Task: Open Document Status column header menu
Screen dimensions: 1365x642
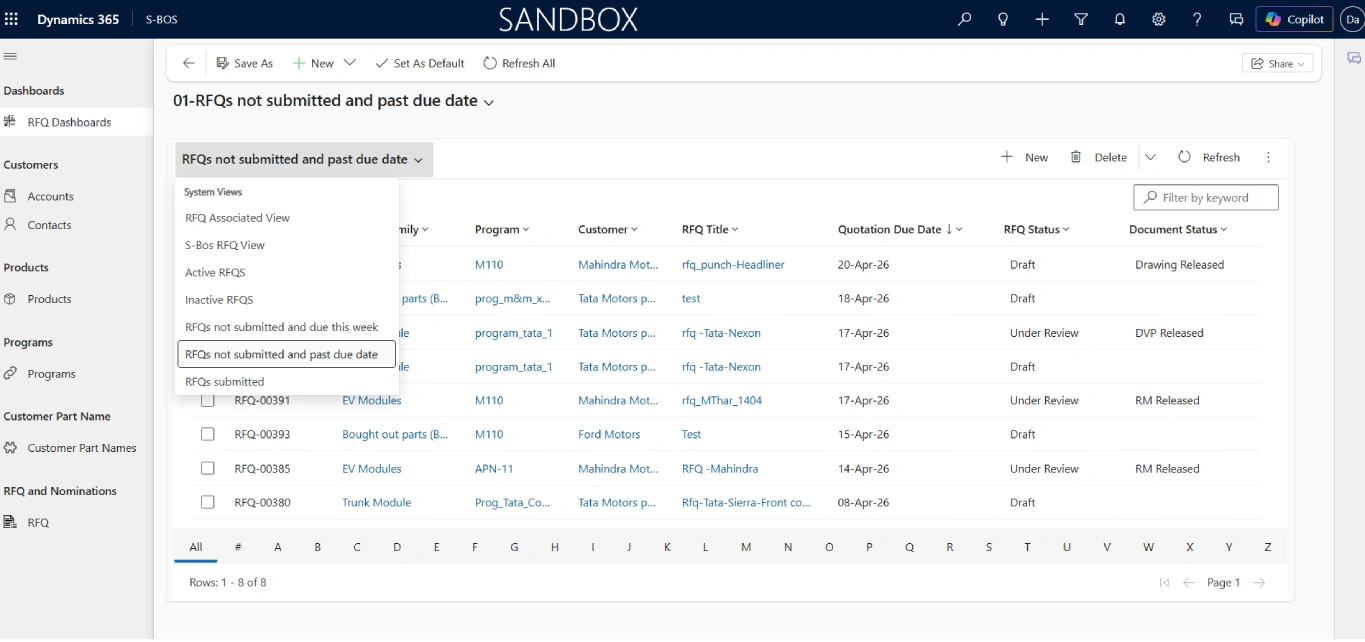Action: click(x=1178, y=230)
